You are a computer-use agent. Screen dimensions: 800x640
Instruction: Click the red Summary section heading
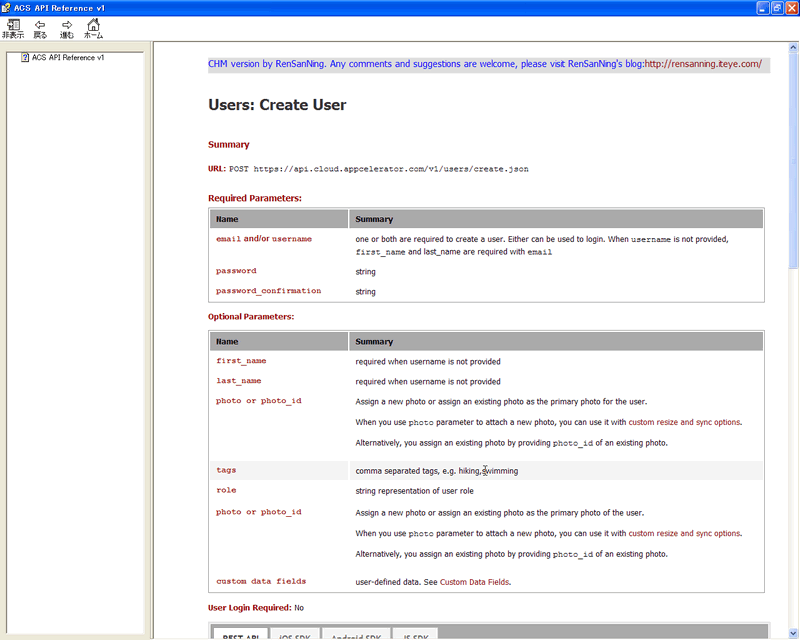point(229,144)
